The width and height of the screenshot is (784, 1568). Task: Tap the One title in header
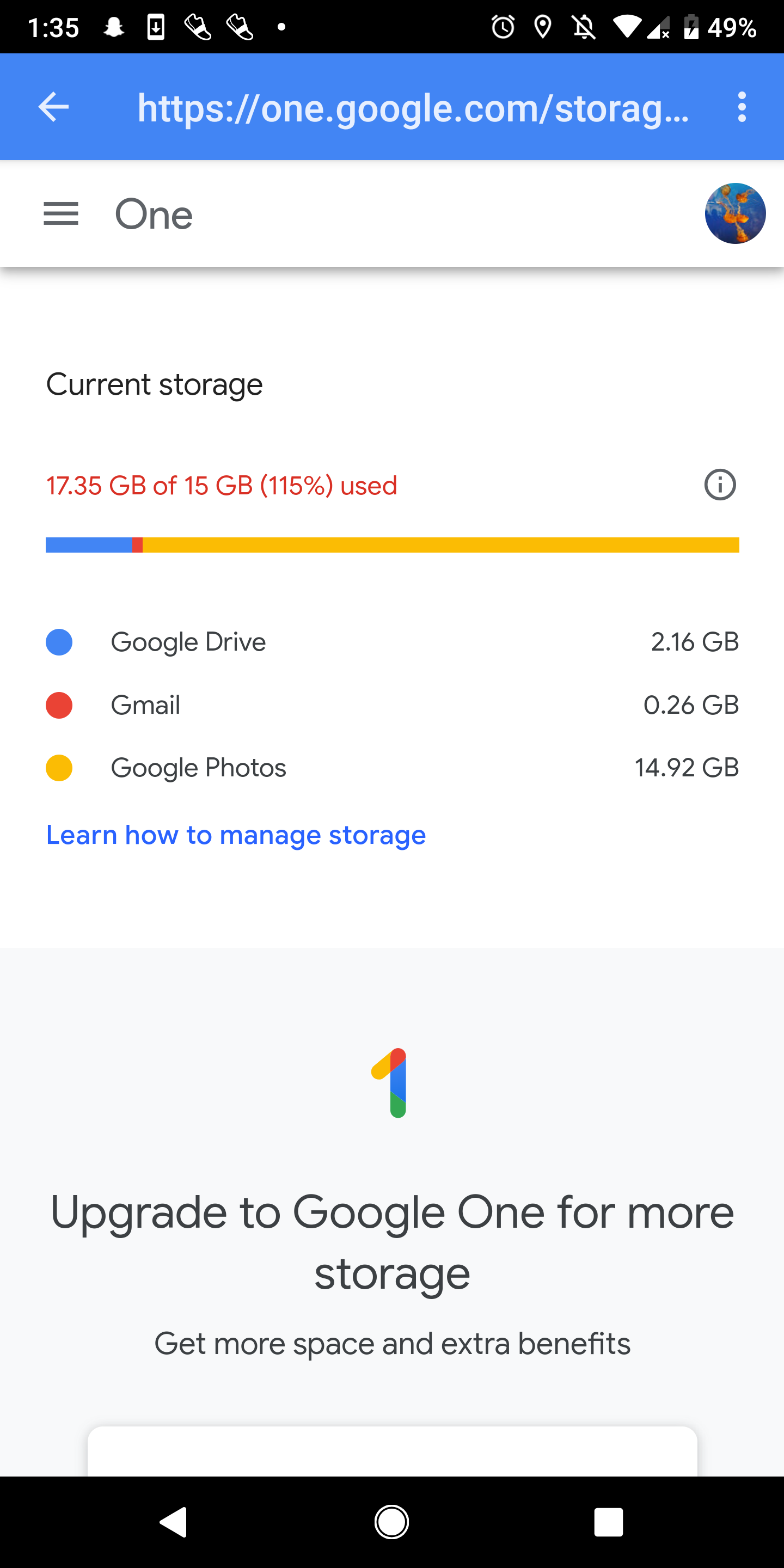click(x=154, y=215)
